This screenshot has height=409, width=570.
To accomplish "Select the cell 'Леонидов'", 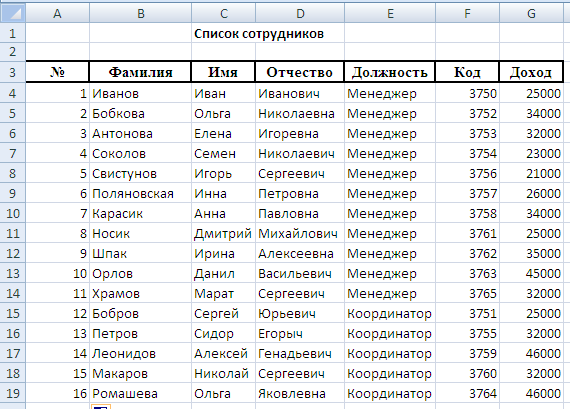I will [140, 353].
